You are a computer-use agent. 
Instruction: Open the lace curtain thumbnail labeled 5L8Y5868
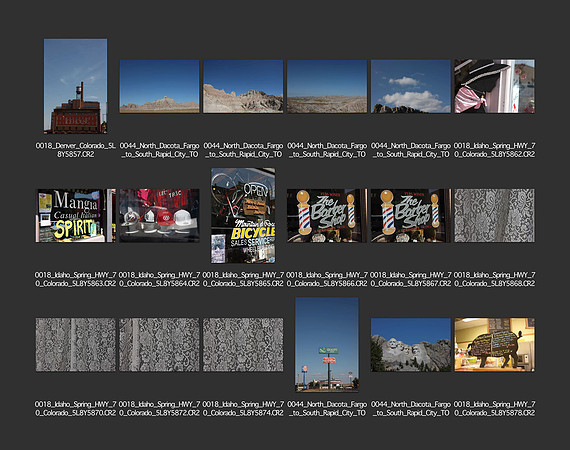coord(495,216)
